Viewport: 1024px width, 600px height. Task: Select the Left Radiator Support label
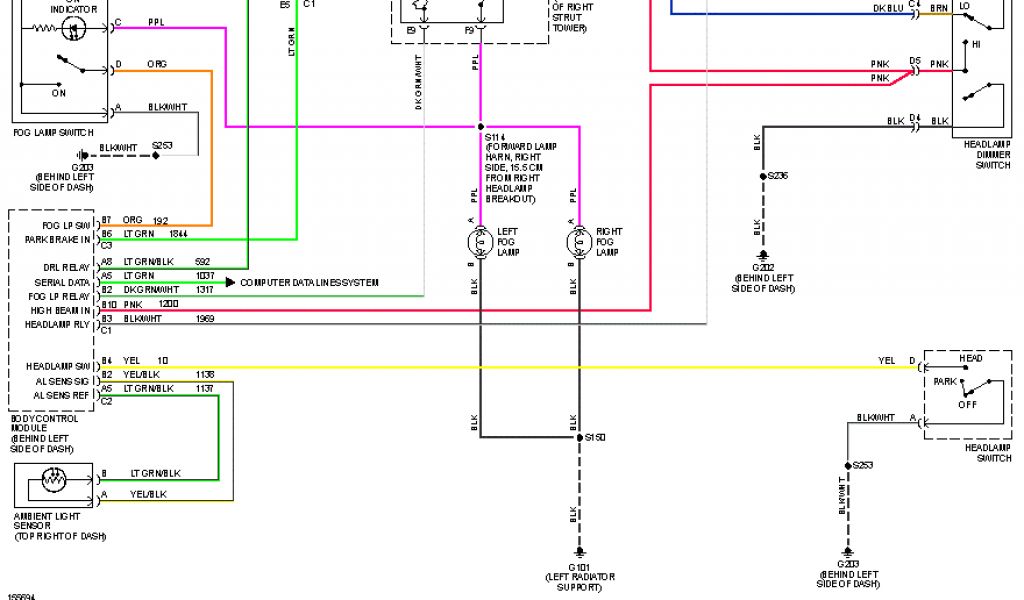(579, 582)
